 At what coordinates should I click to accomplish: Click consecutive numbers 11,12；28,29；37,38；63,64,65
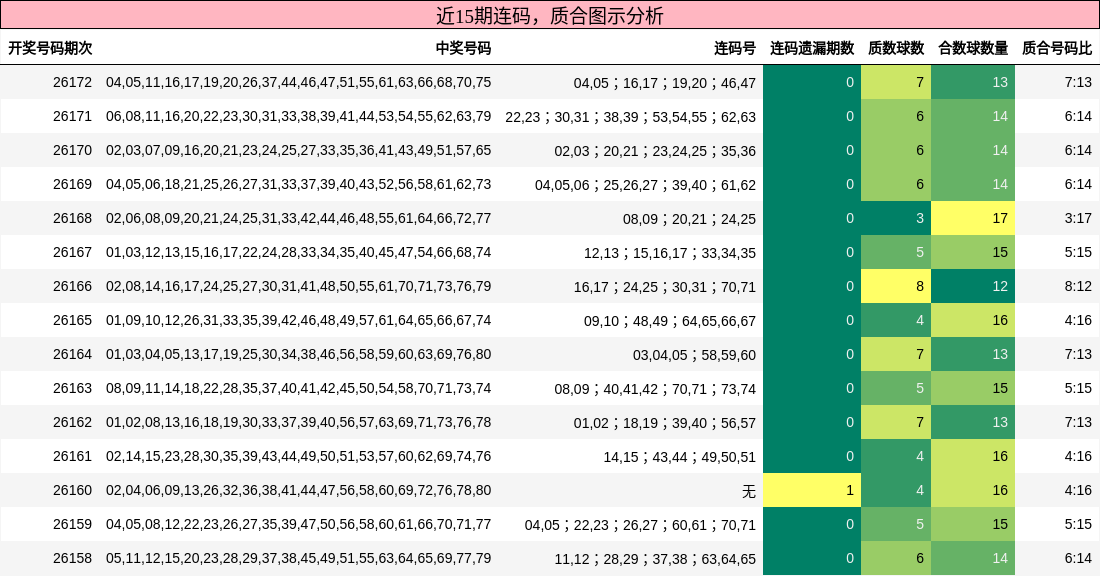point(655,559)
